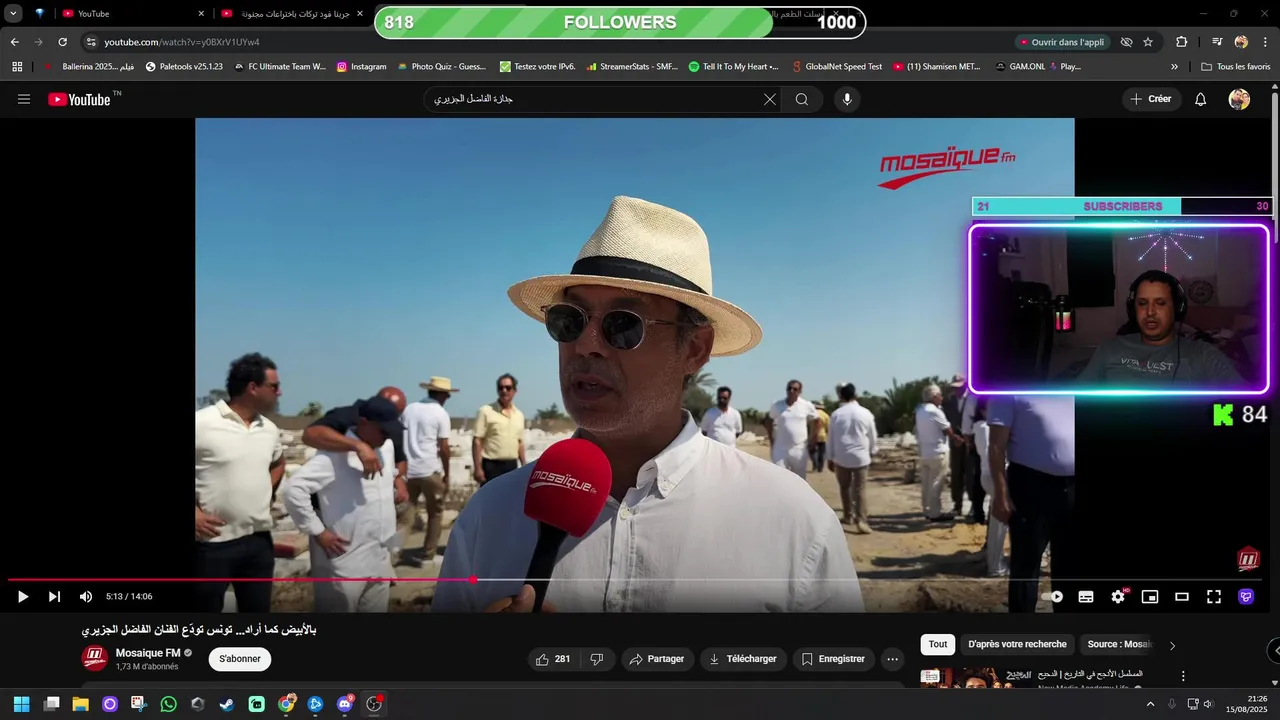Seek on the video progress bar
This screenshot has width=1280, height=720.
[636, 580]
